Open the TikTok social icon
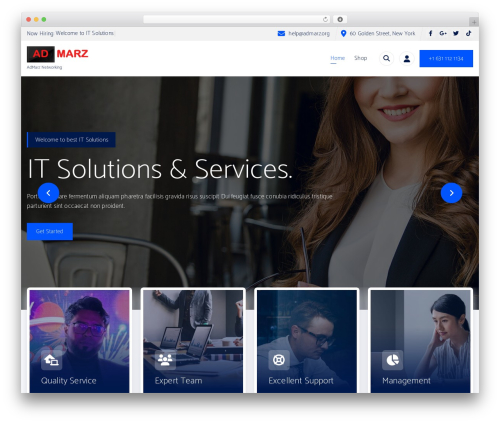Viewport: 500px width, 423px height. (468, 33)
